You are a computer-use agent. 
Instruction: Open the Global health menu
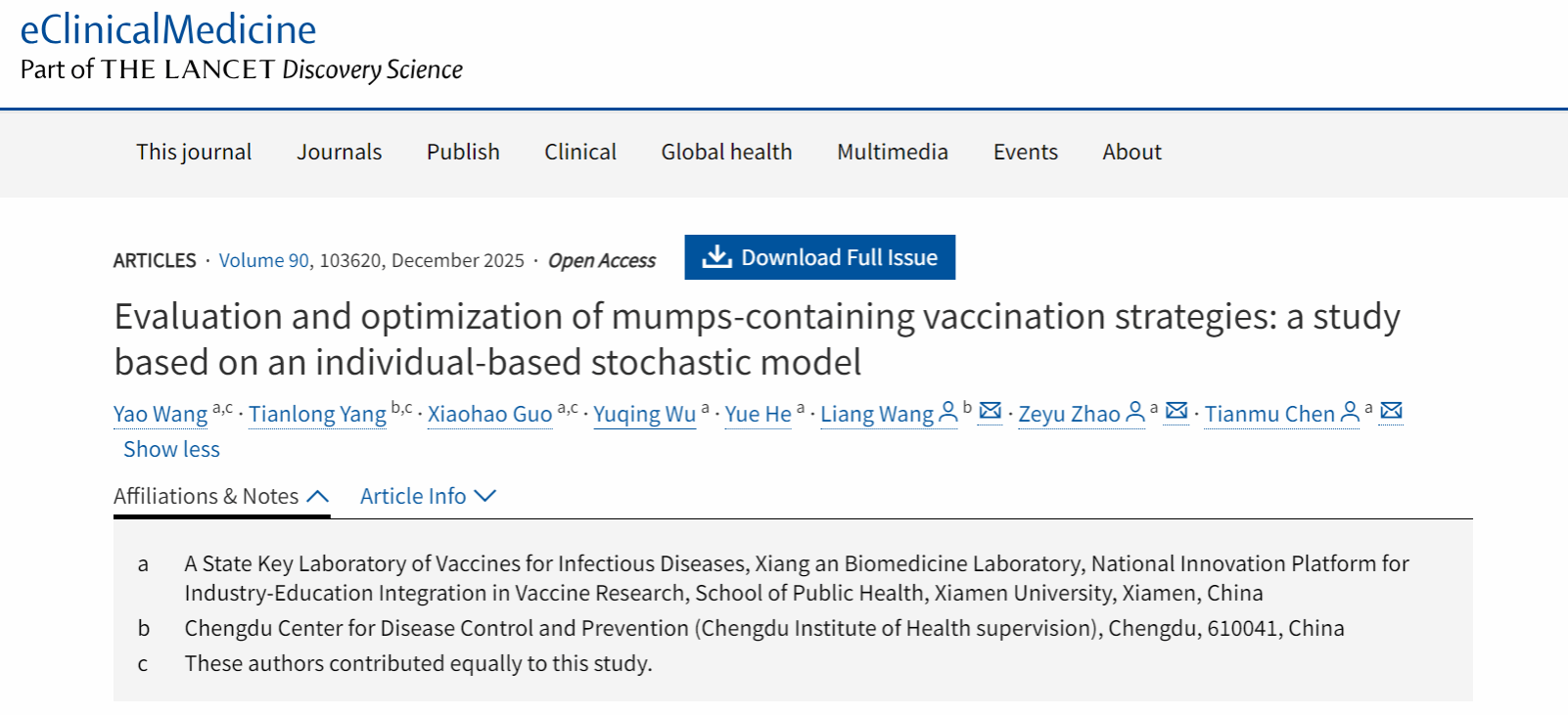click(x=726, y=152)
